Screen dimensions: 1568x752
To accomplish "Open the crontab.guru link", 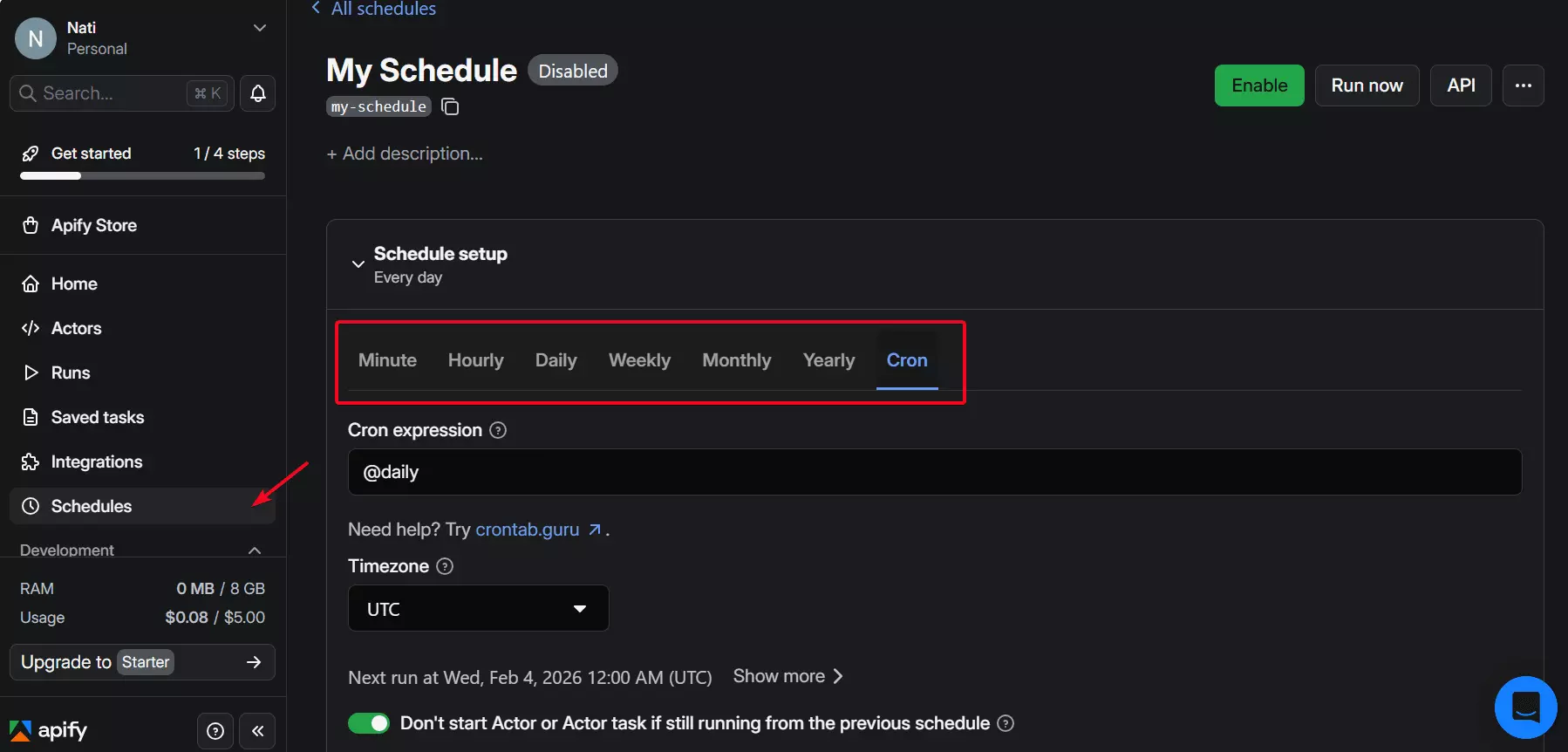I will click(528, 530).
